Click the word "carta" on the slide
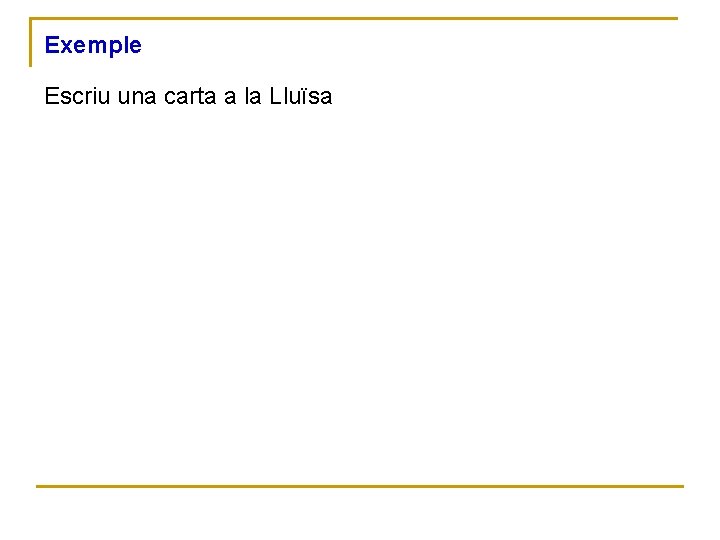 click(195, 97)
